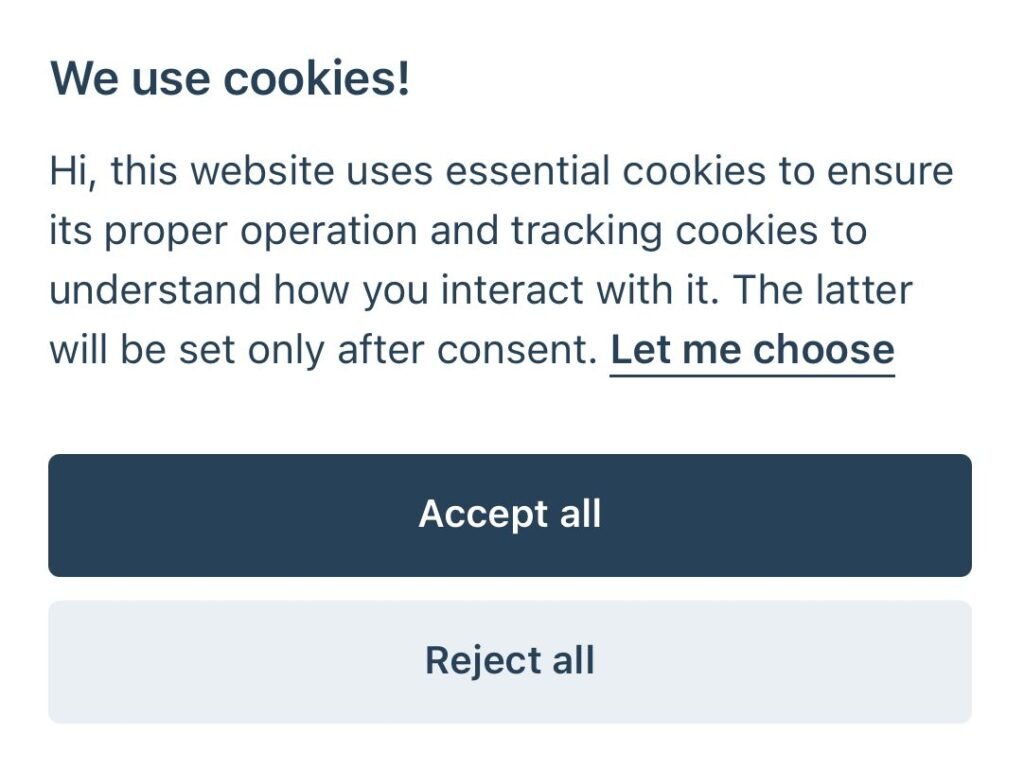Follow the Let me choose hyperlink
The image size is (1024, 769).
[752, 350]
